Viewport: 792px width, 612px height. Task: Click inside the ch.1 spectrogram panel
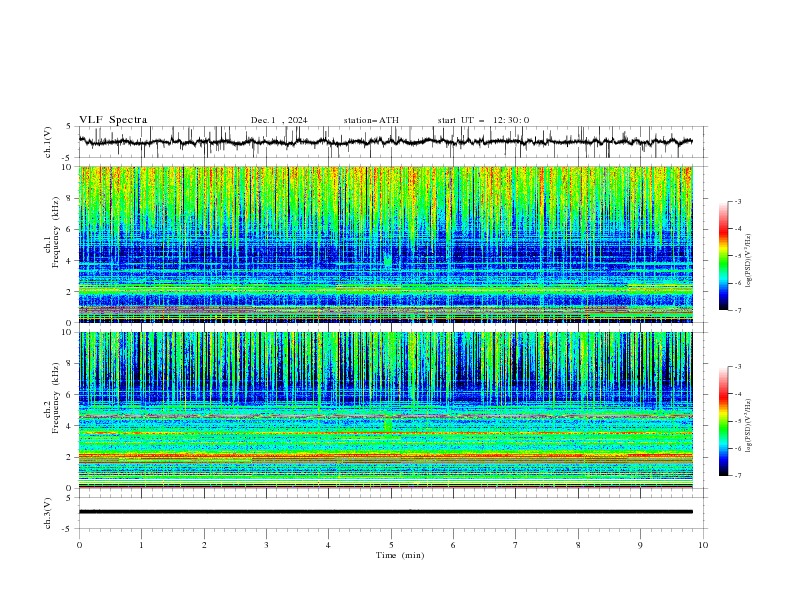[385, 244]
